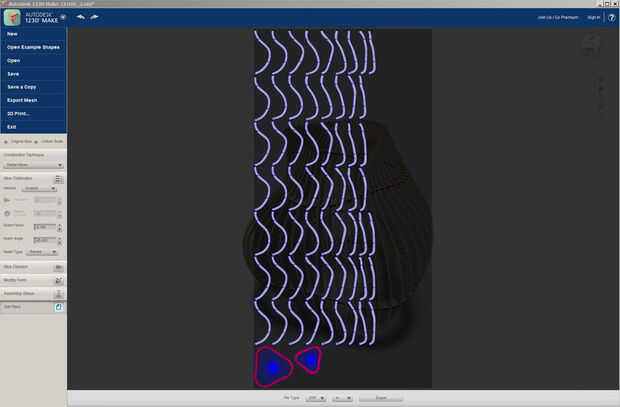620x407 pixels.
Task: Click the Export button in bottom bar
Action: pyautogui.click(x=381, y=398)
